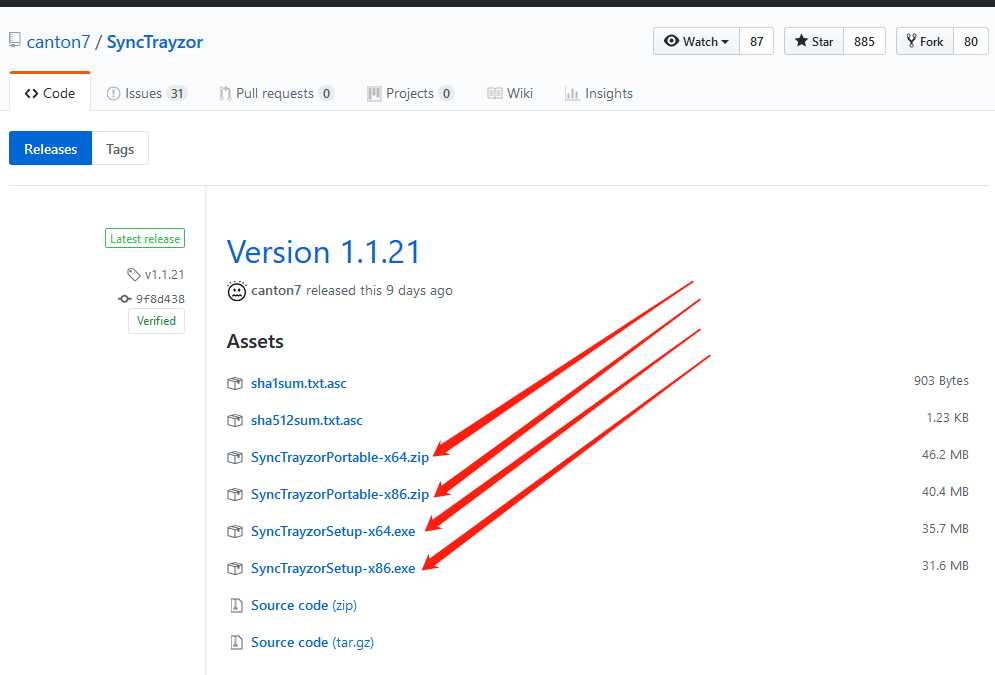Click the Latest release label
The width and height of the screenshot is (995, 675).
click(x=145, y=239)
